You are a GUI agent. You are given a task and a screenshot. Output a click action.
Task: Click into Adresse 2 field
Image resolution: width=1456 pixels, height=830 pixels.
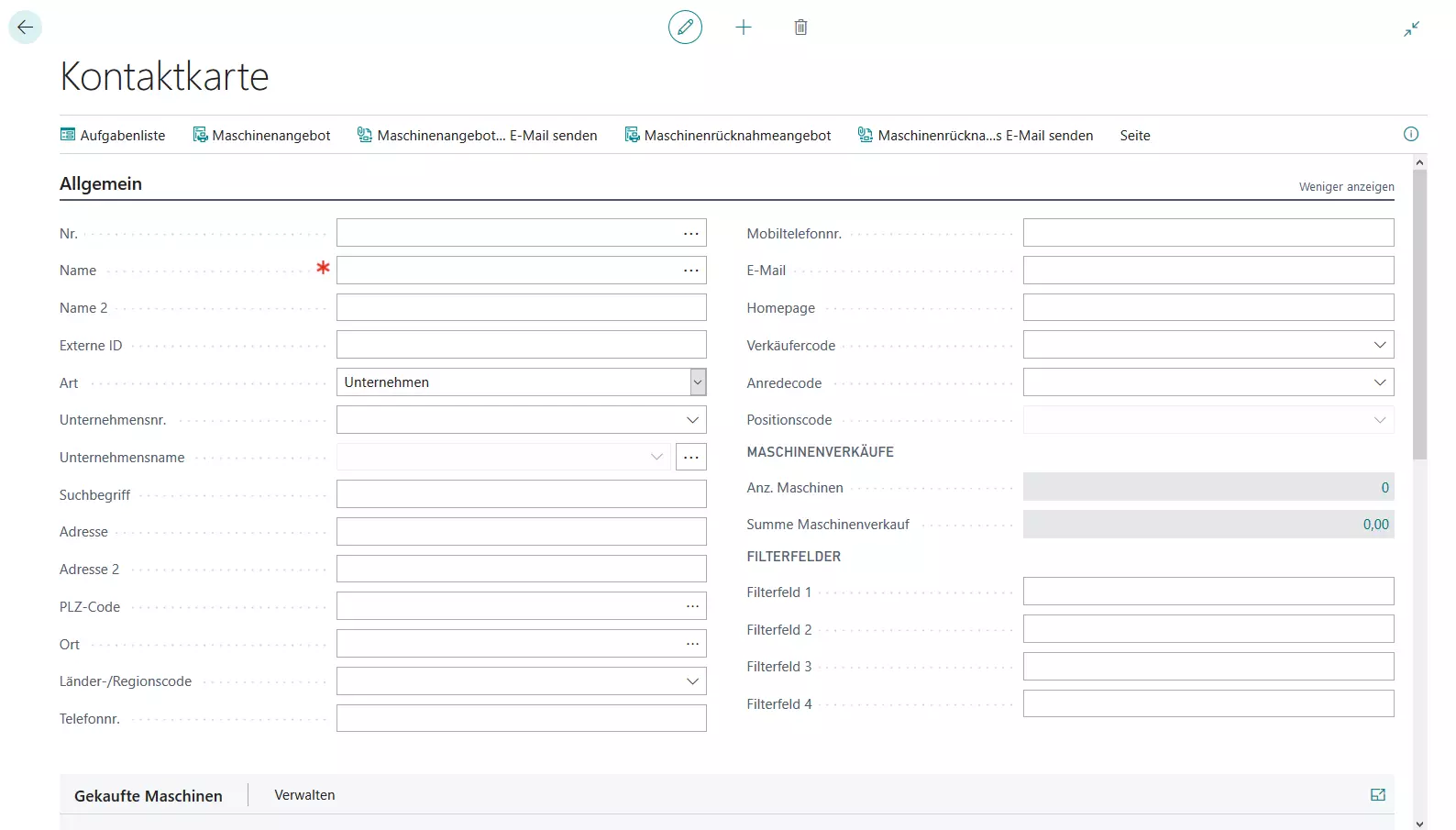click(x=521, y=569)
